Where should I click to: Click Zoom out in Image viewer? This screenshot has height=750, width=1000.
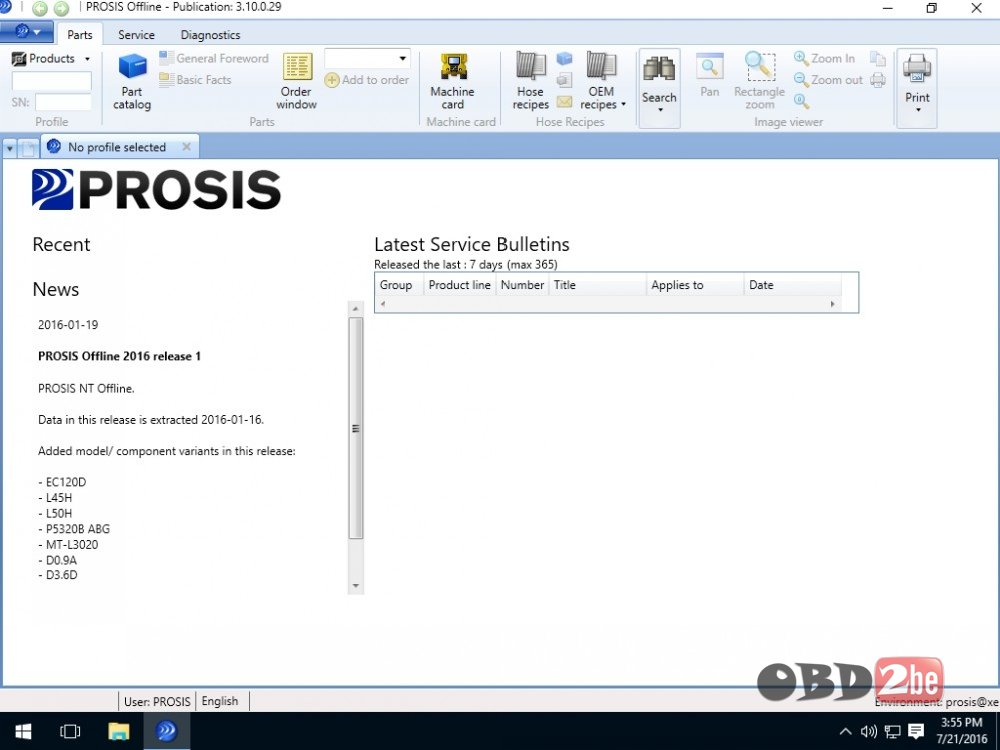click(828, 80)
